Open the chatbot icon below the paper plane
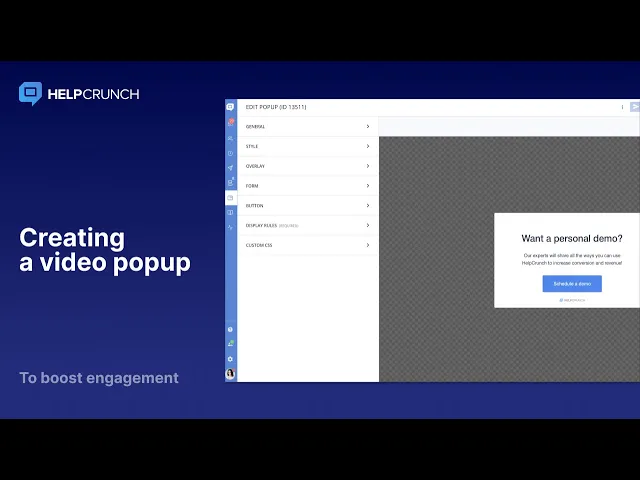 coord(231,182)
